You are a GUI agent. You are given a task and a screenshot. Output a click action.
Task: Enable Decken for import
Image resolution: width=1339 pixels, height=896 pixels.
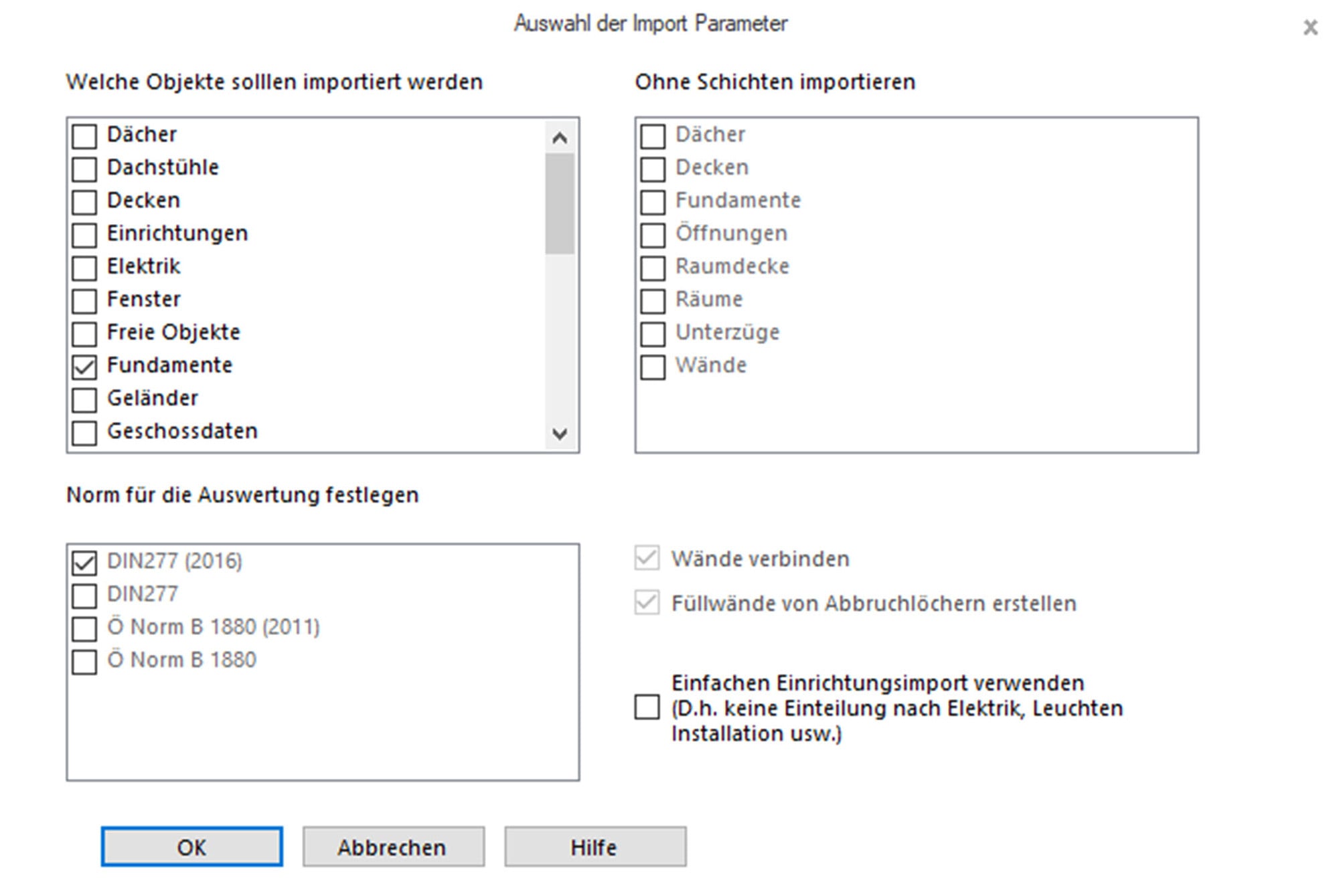pos(83,201)
